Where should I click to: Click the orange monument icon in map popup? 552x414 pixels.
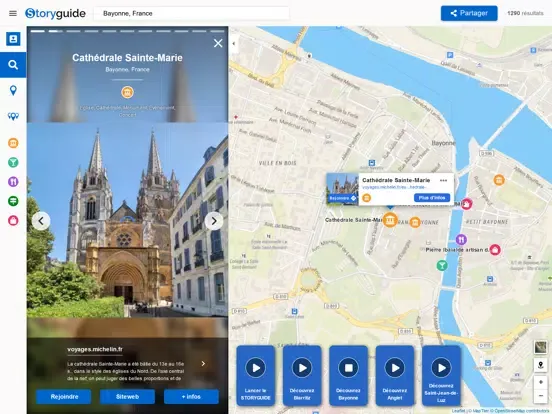point(366,198)
